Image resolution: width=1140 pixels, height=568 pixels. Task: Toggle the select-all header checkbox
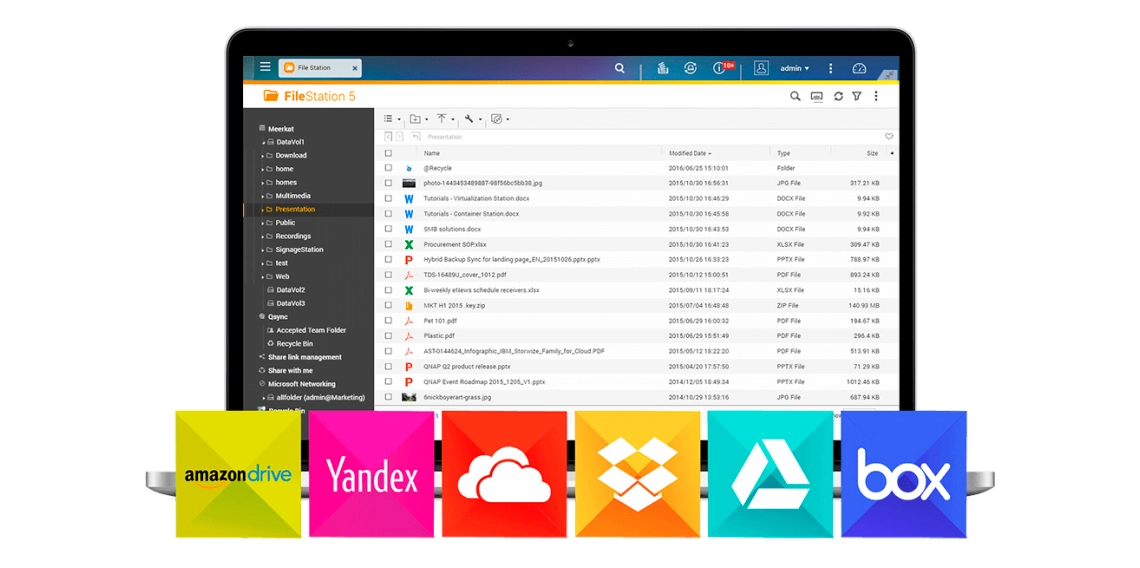coord(388,153)
